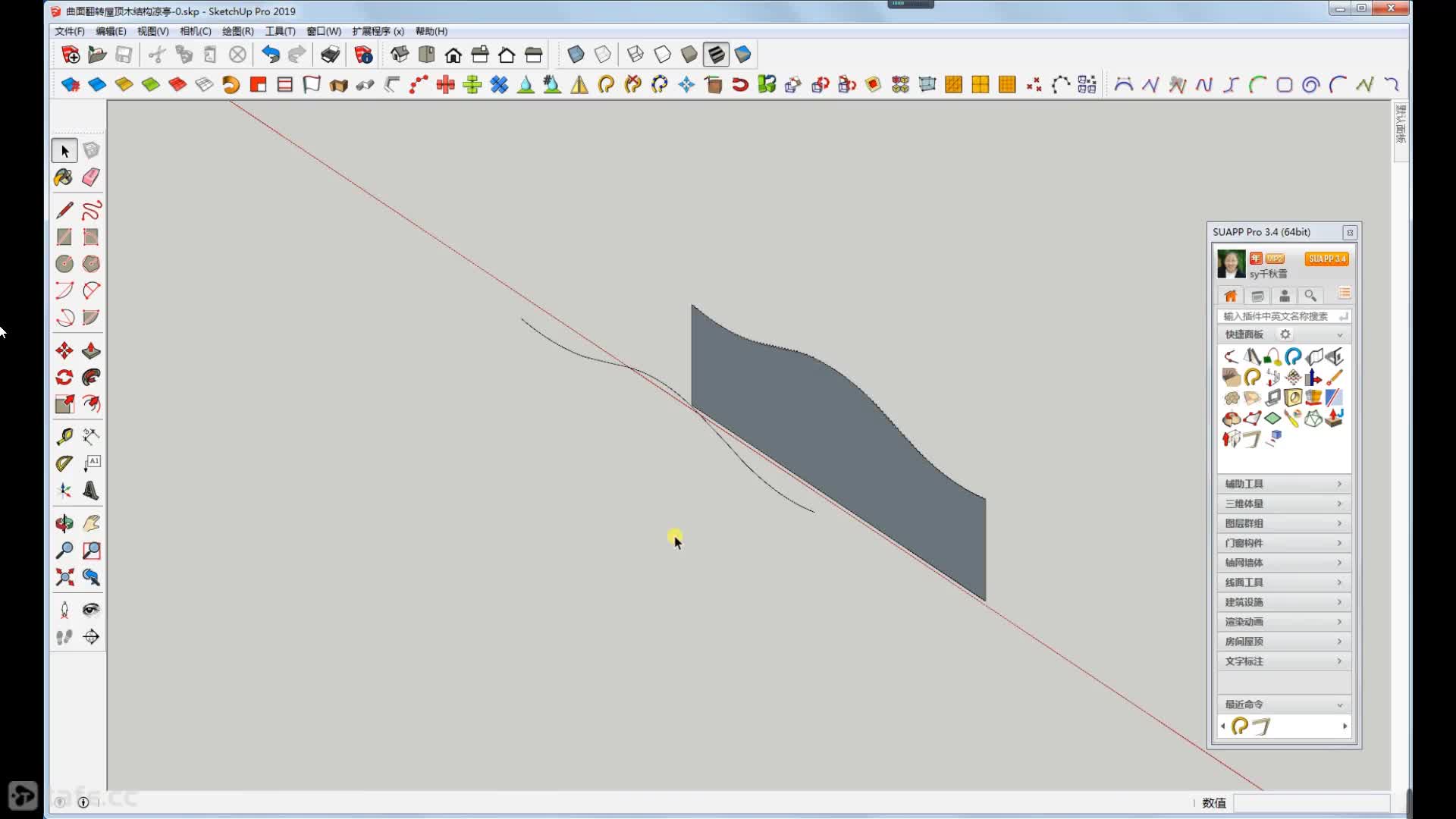Toggle the Look Around eye tool
This screenshot has width=1456, height=819.
(x=91, y=610)
